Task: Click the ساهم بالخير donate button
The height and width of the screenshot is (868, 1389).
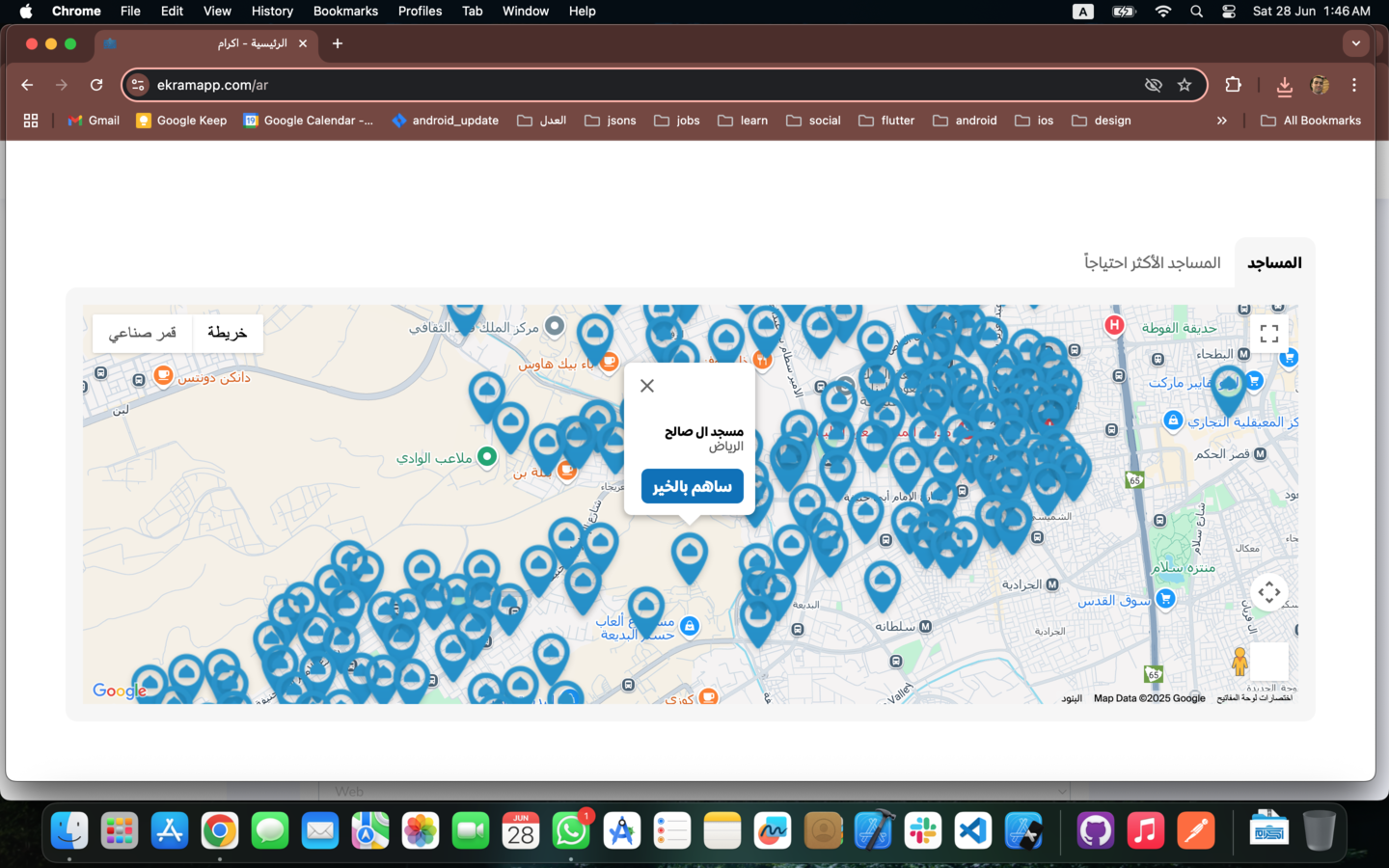Action: [x=693, y=486]
